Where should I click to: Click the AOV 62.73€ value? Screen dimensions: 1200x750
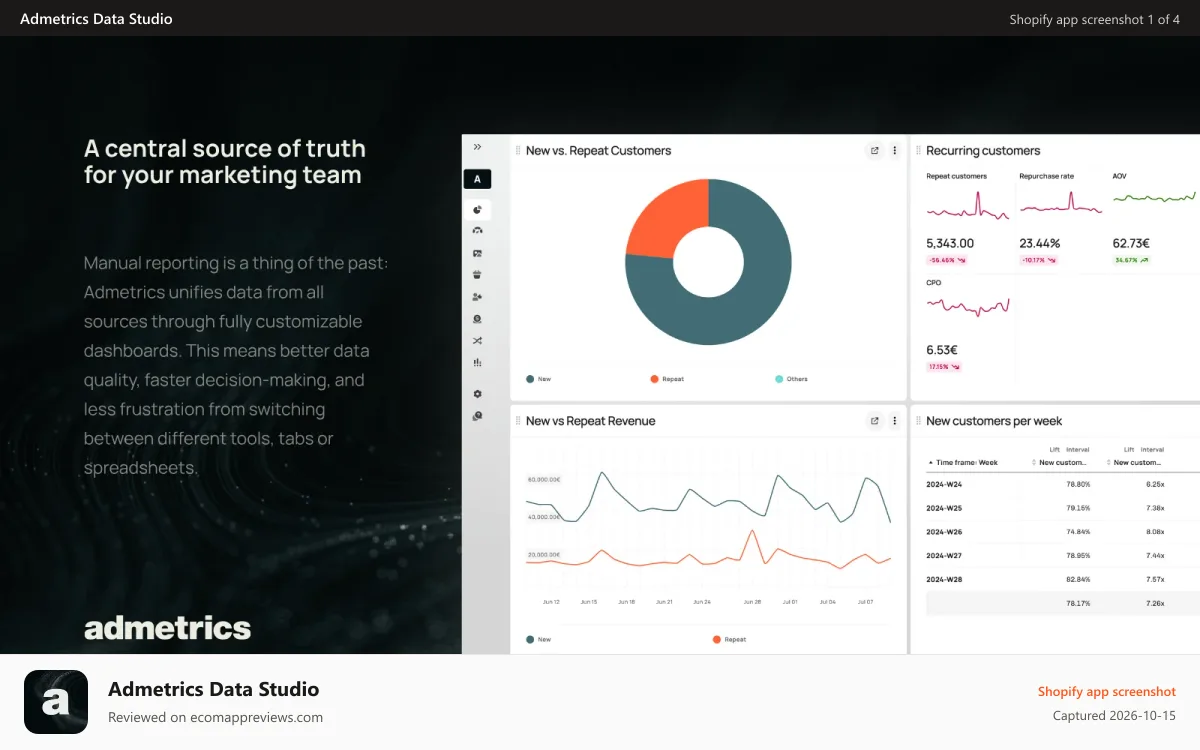tap(1131, 243)
